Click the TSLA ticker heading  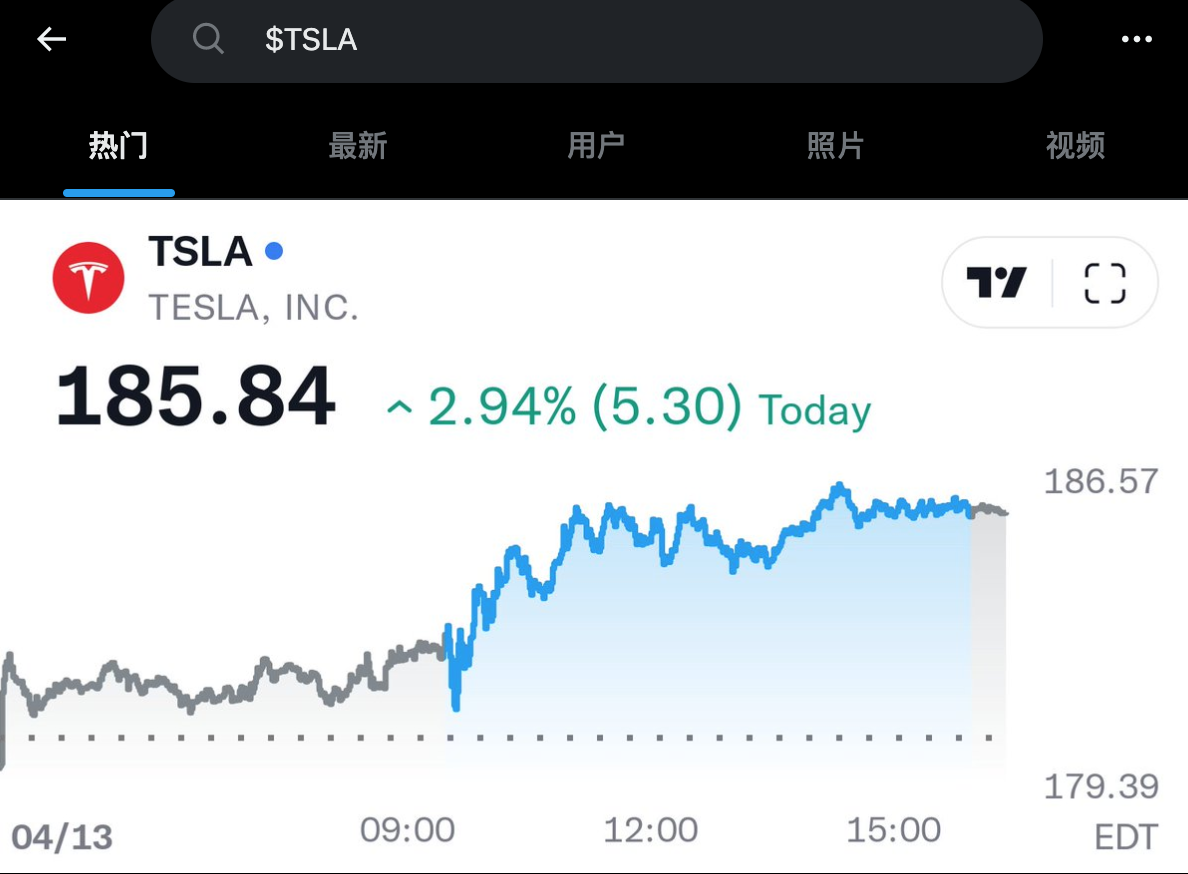coord(200,253)
